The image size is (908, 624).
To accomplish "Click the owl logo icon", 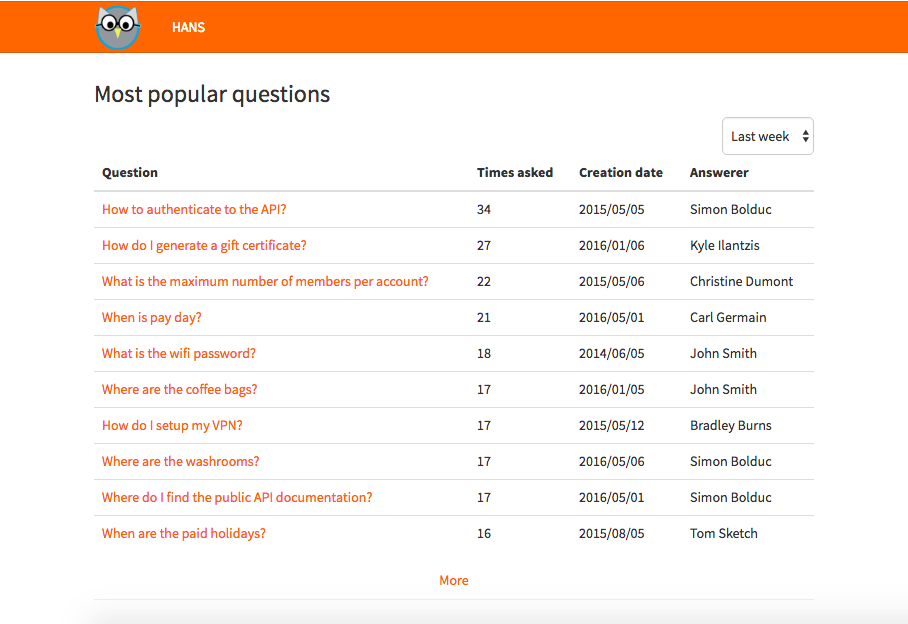I will 118,27.
